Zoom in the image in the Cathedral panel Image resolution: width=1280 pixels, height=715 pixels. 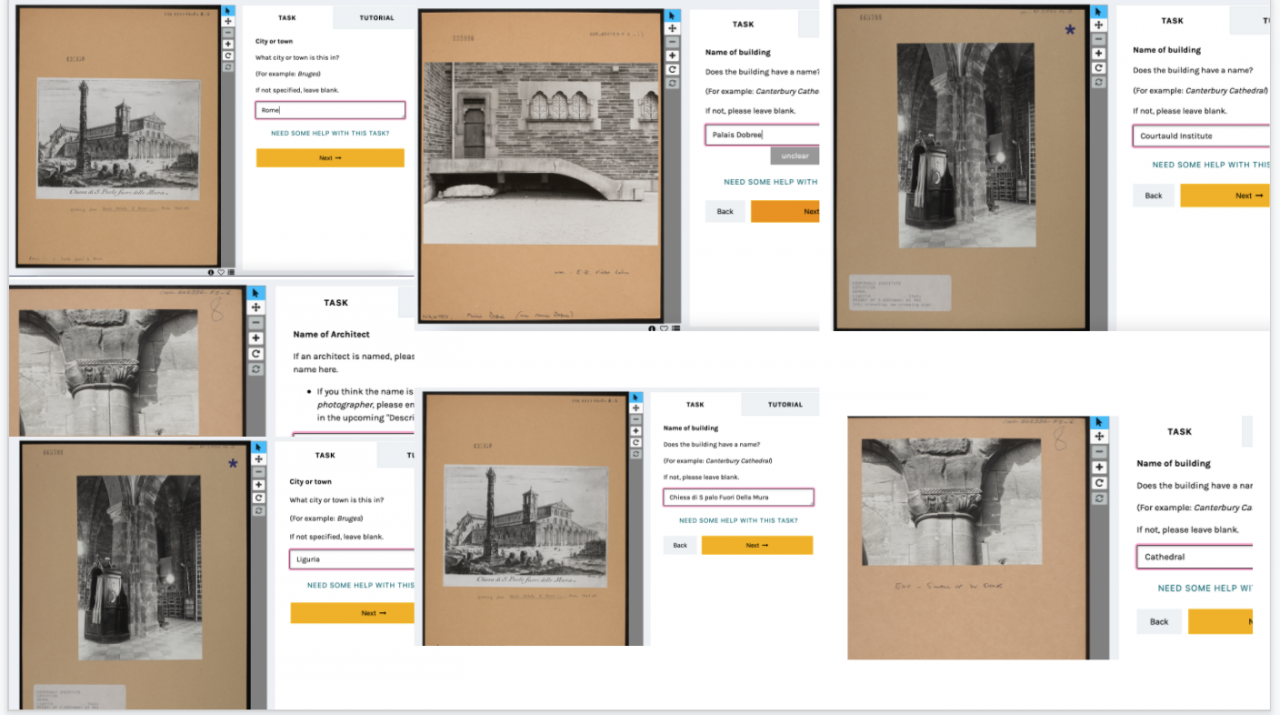tap(1100, 467)
